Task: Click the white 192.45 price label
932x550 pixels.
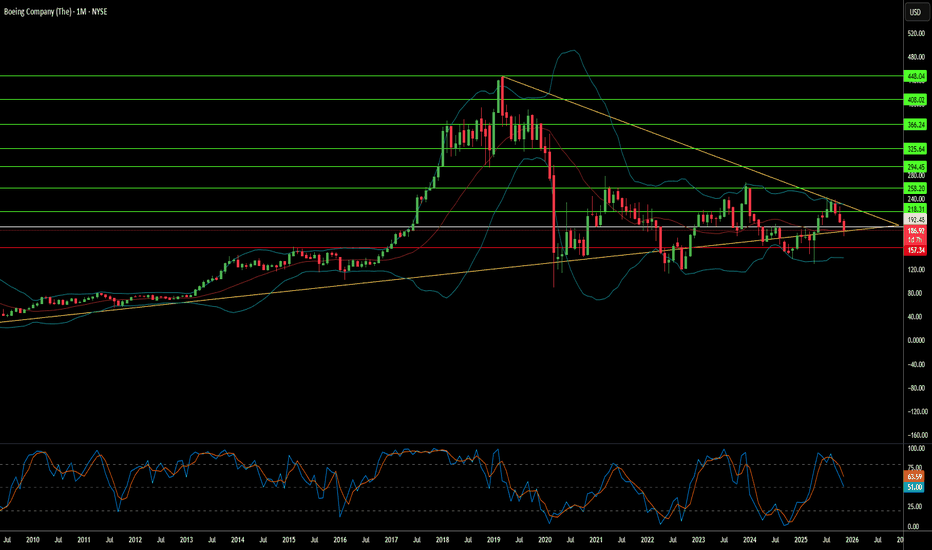Action: (x=915, y=220)
